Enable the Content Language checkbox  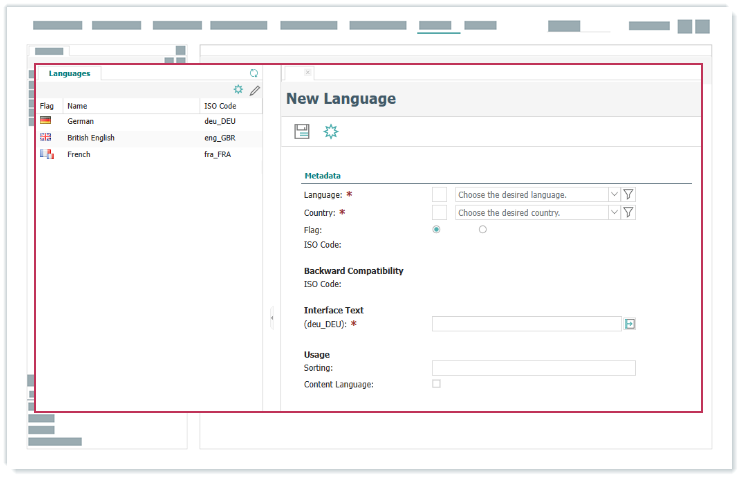[x=436, y=384]
